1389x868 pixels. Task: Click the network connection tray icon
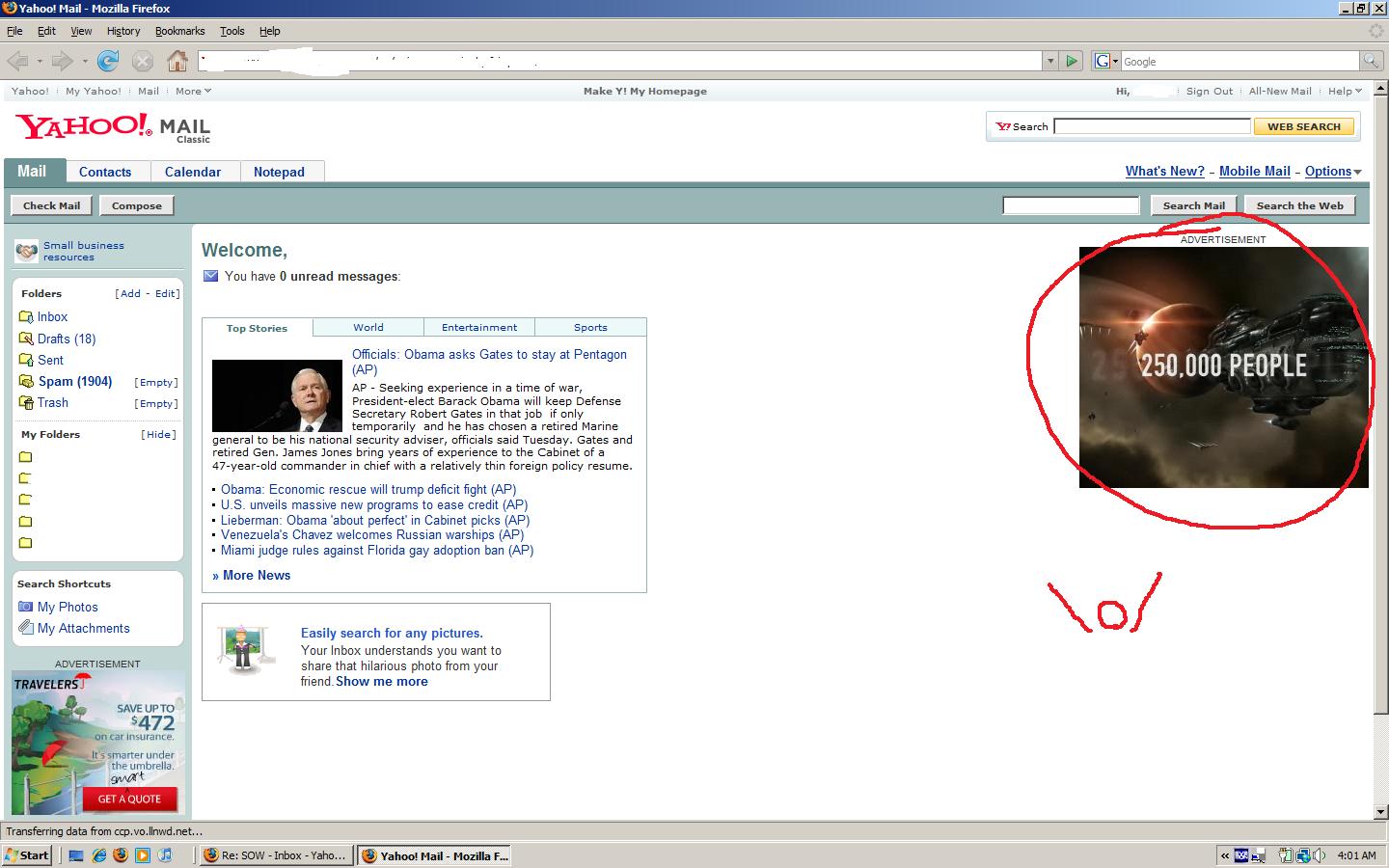point(1303,854)
